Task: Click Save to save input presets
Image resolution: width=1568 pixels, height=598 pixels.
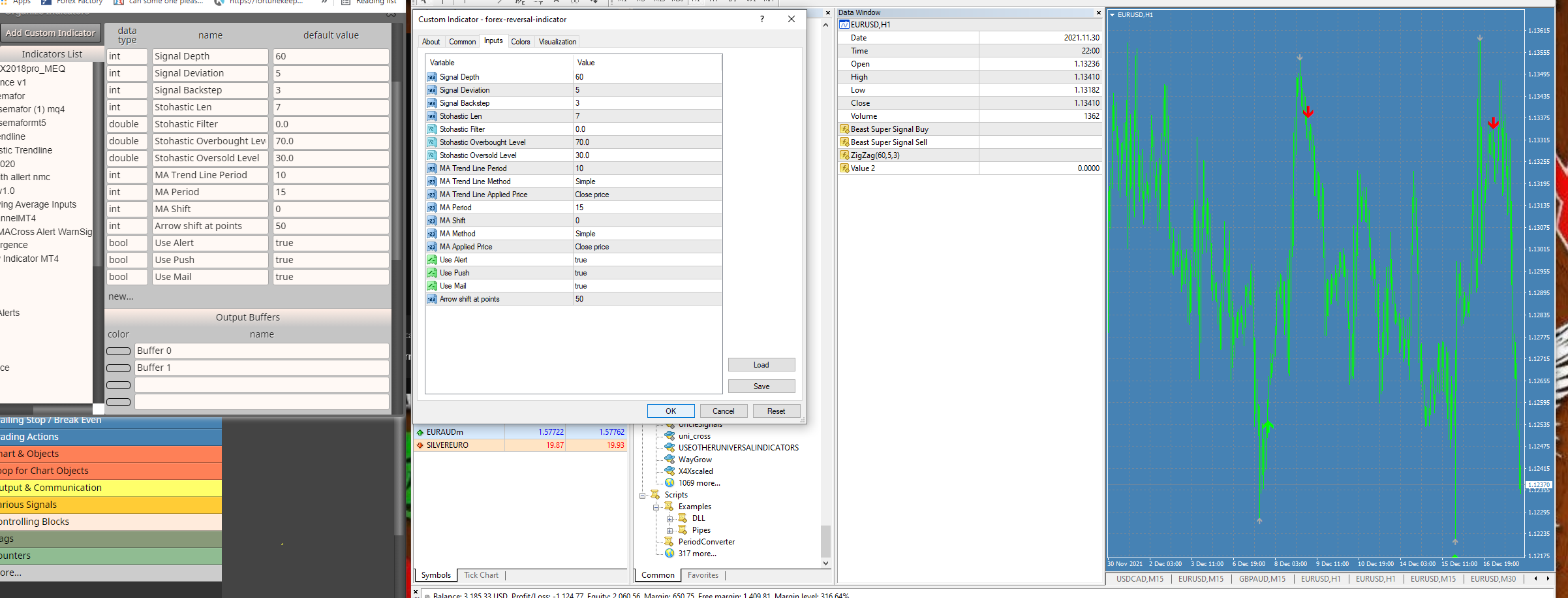Action: pyautogui.click(x=761, y=386)
